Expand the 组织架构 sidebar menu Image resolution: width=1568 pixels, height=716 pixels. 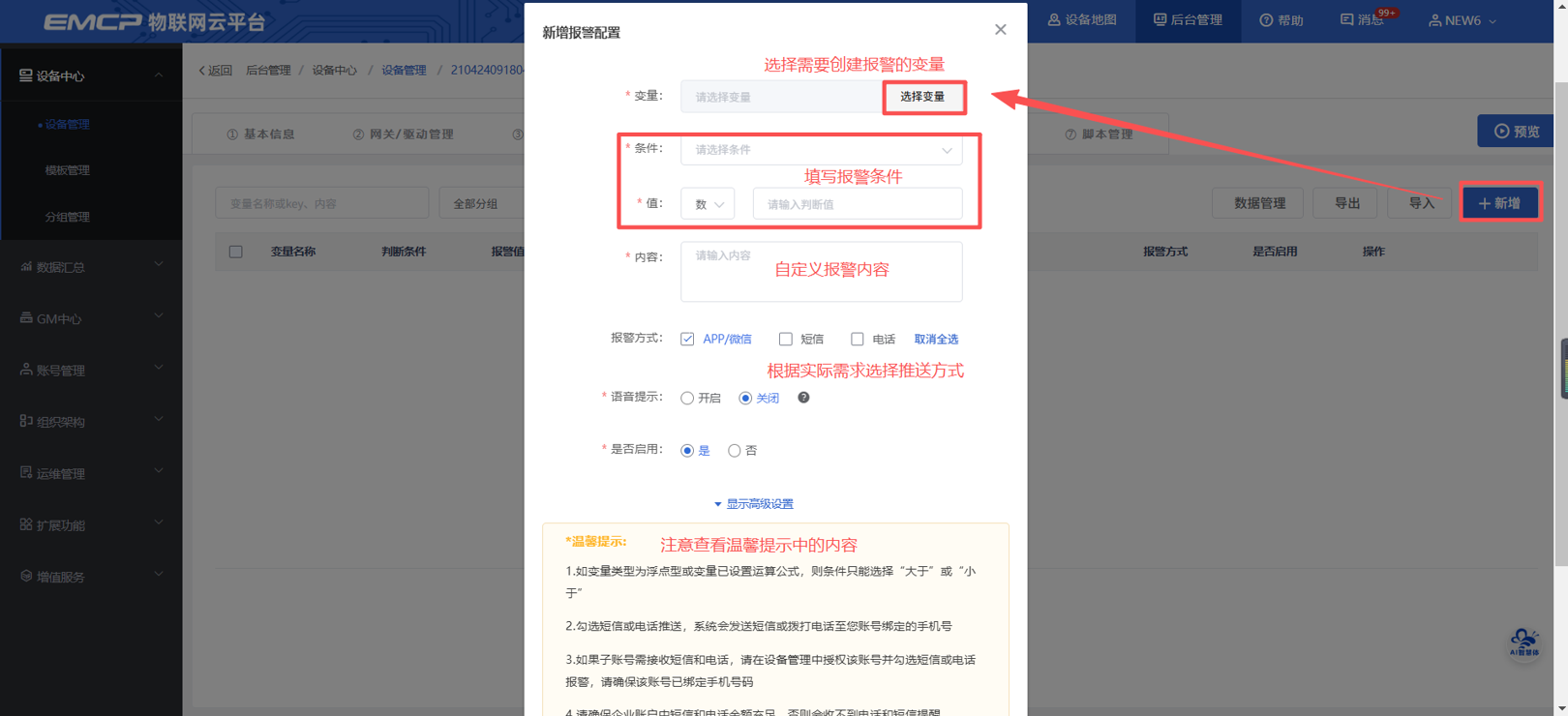pos(91,422)
